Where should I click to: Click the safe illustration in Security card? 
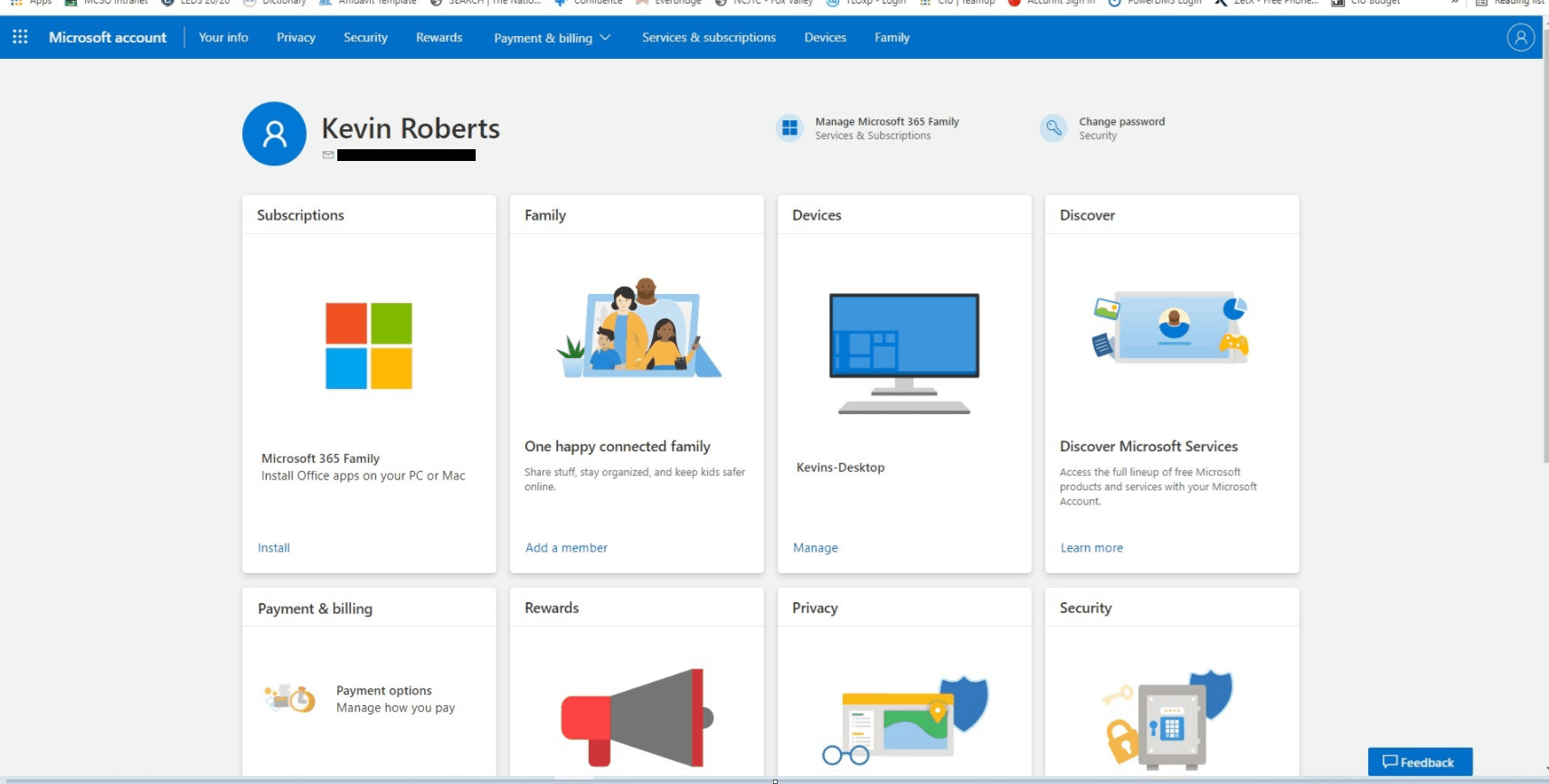(1167, 720)
